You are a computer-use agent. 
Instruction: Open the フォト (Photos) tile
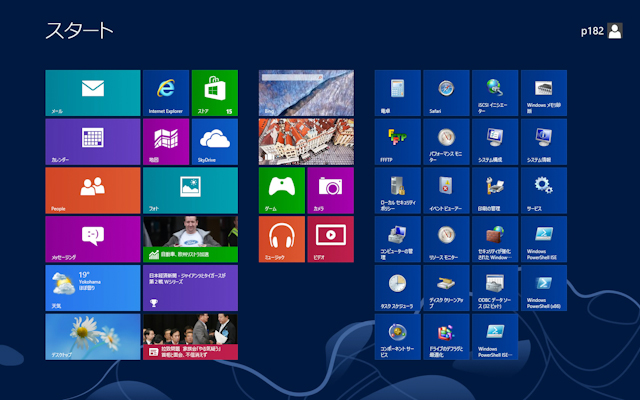tap(190, 191)
